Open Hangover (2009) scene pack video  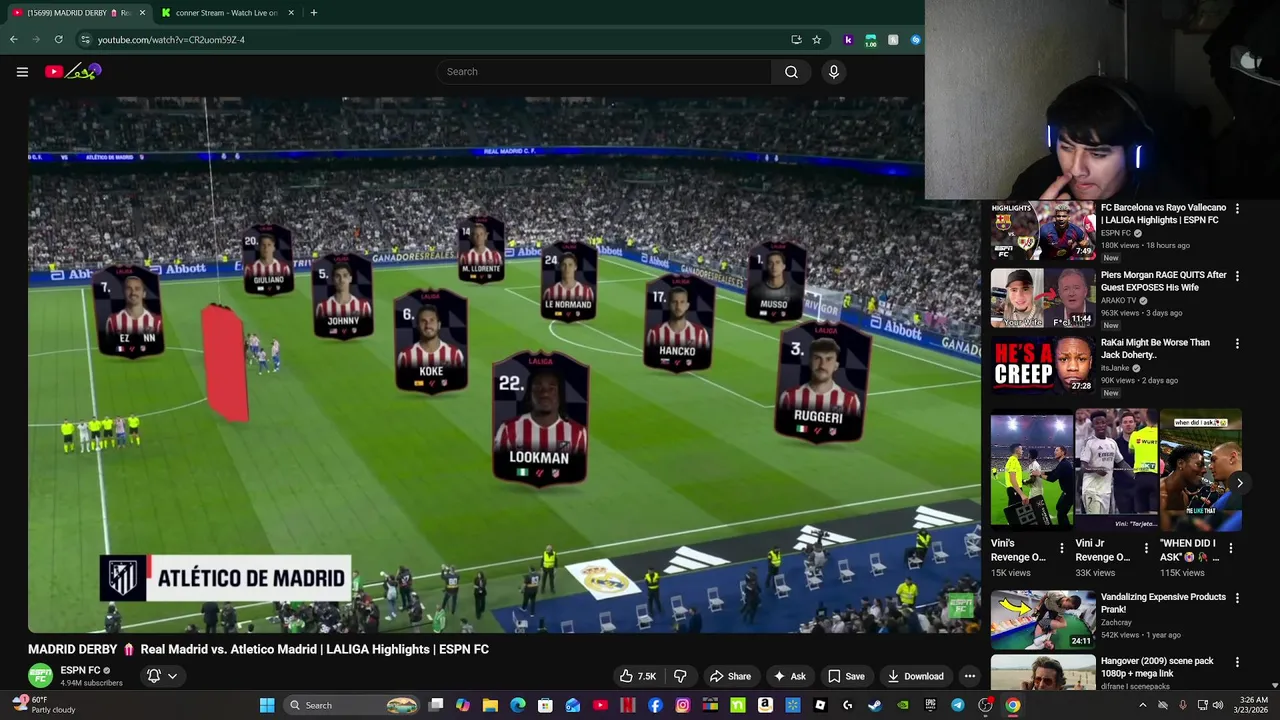1043,672
